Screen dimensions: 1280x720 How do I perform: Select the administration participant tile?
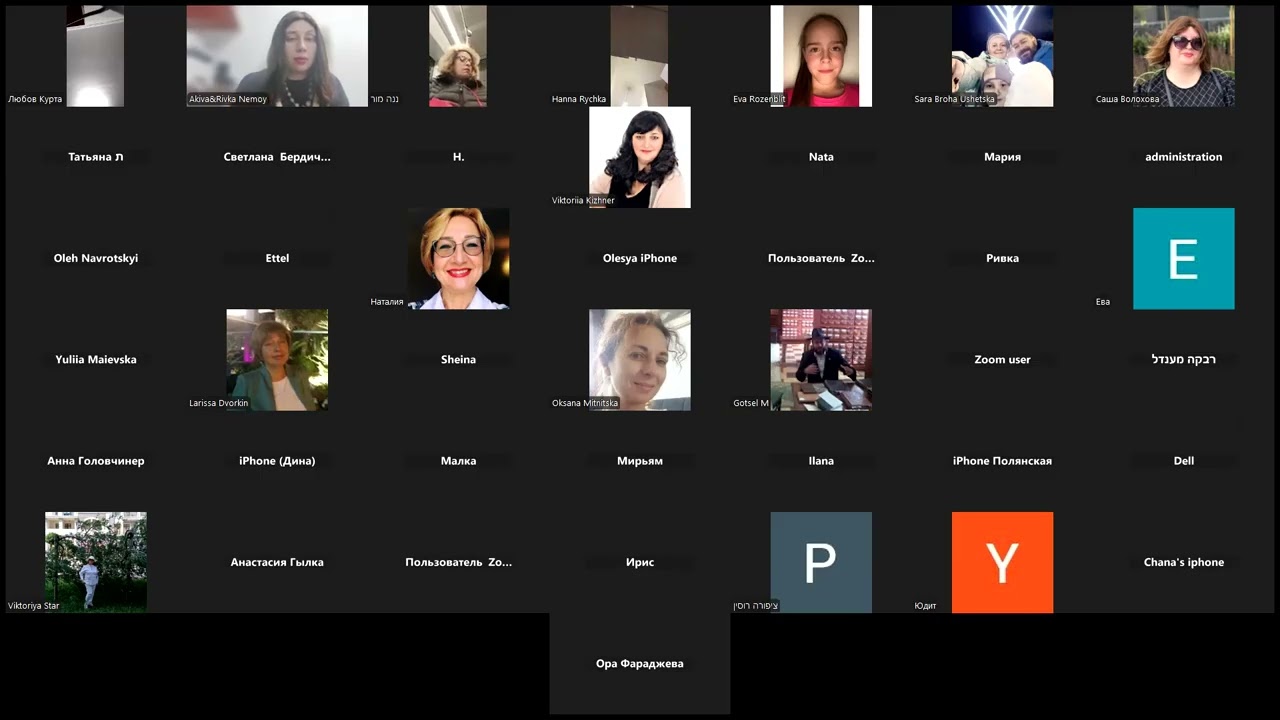pyautogui.click(x=1183, y=157)
